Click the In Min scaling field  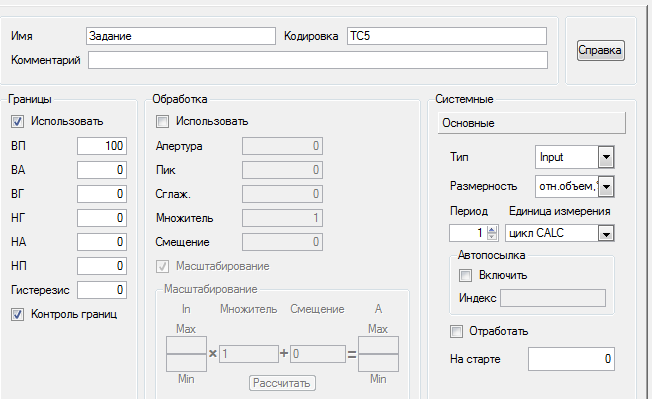(186, 362)
